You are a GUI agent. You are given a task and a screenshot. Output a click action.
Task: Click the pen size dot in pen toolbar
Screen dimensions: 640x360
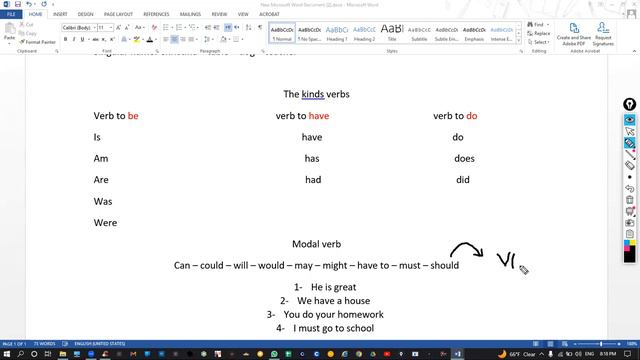click(x=629, y=177)
